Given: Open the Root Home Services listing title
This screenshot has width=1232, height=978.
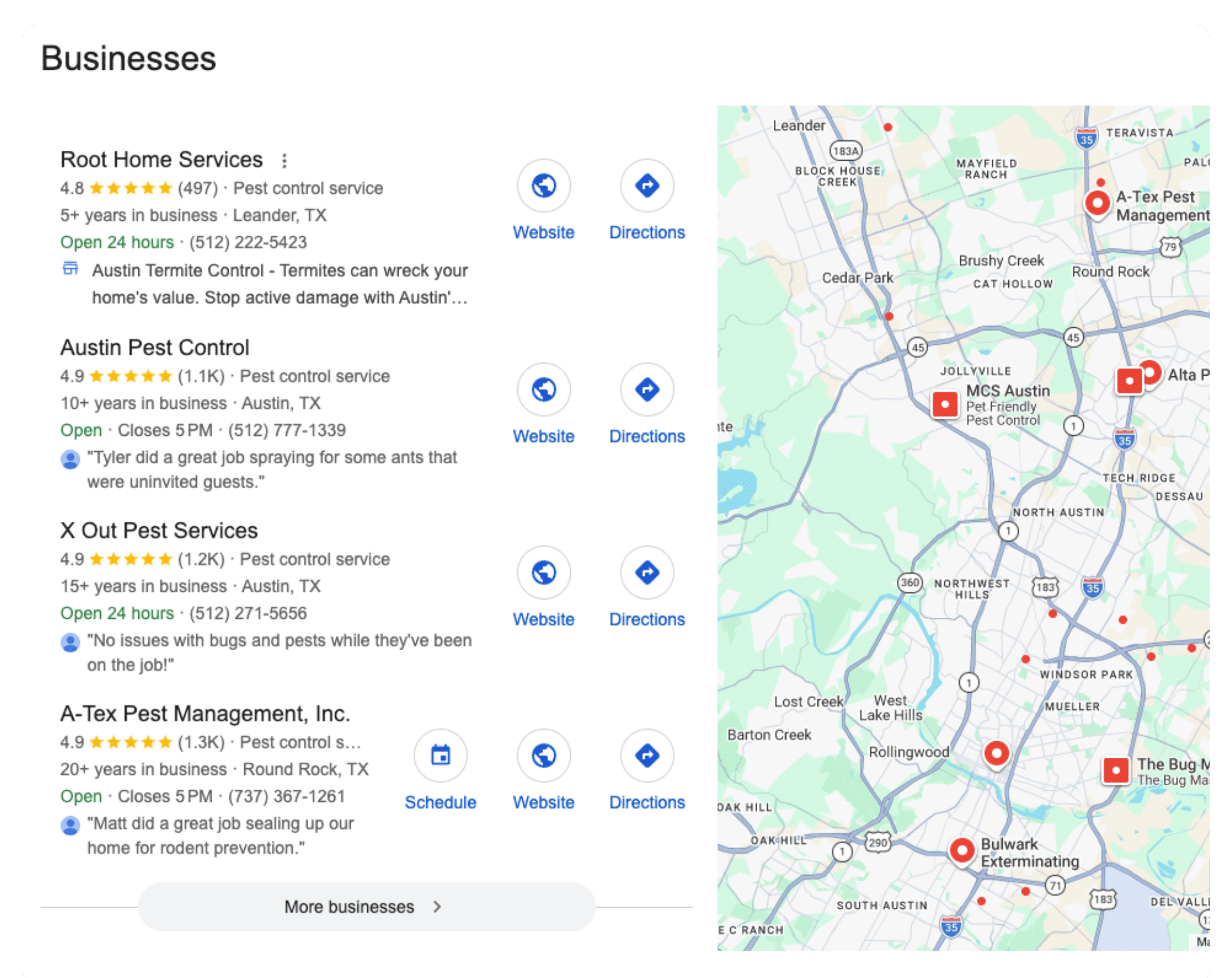Looking at the screenshot, I should [161, 160].
